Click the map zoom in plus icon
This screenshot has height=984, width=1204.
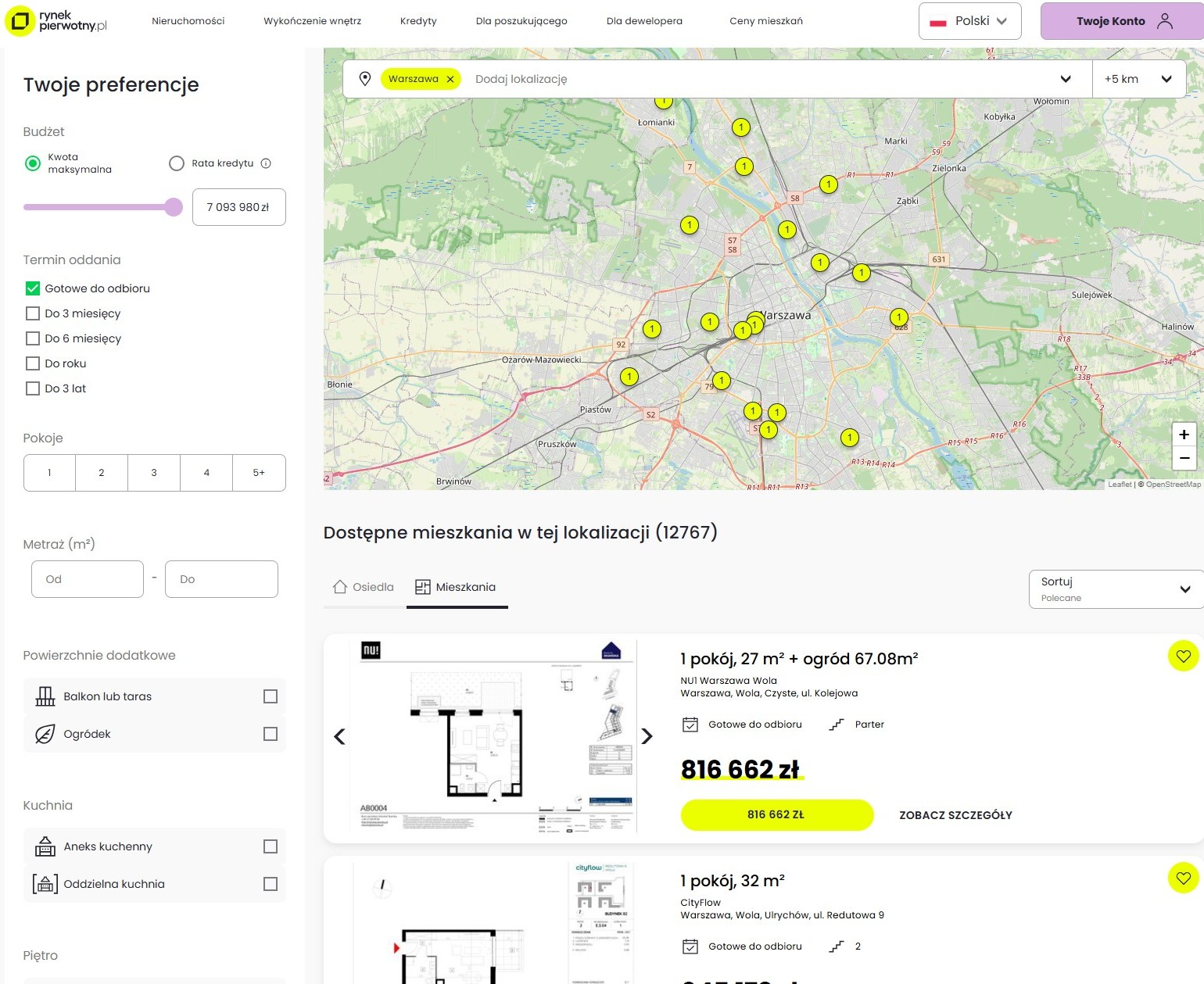tap(1184, 435)
